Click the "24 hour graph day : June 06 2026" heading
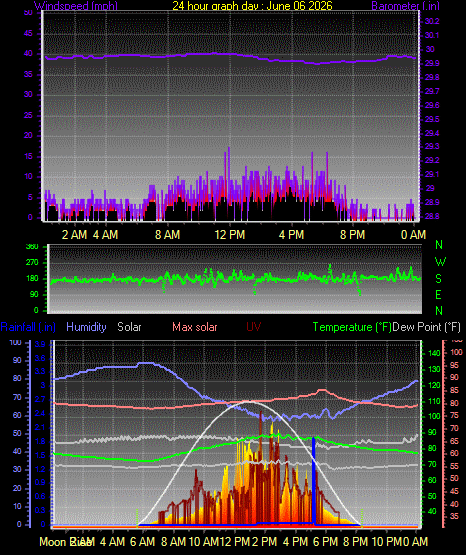Image resolution: width=466 pixels, height=555 pixels. coord(252,6)
